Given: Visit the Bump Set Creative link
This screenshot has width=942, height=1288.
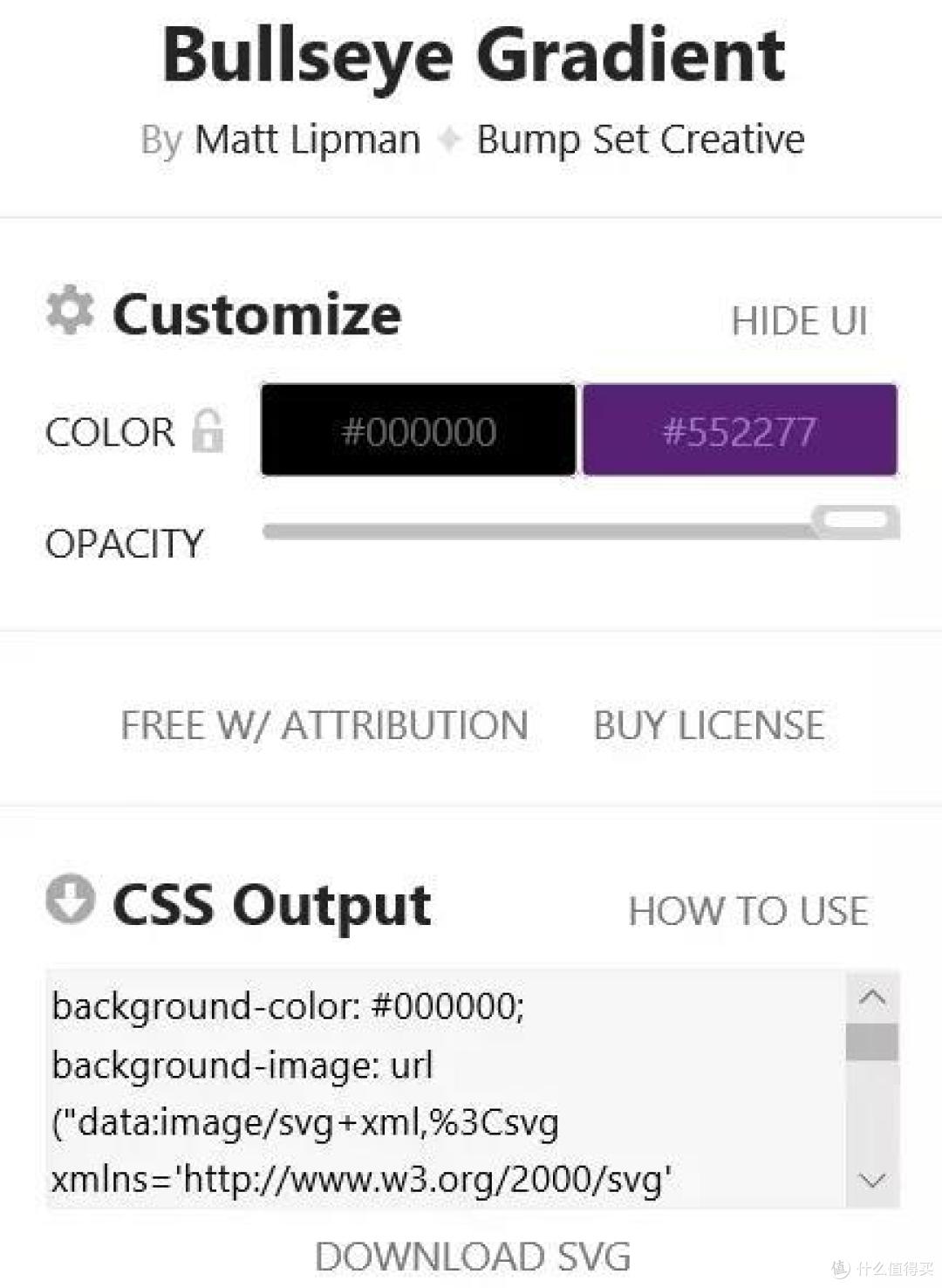Looking at the screenshot, I should coord(640,140).
